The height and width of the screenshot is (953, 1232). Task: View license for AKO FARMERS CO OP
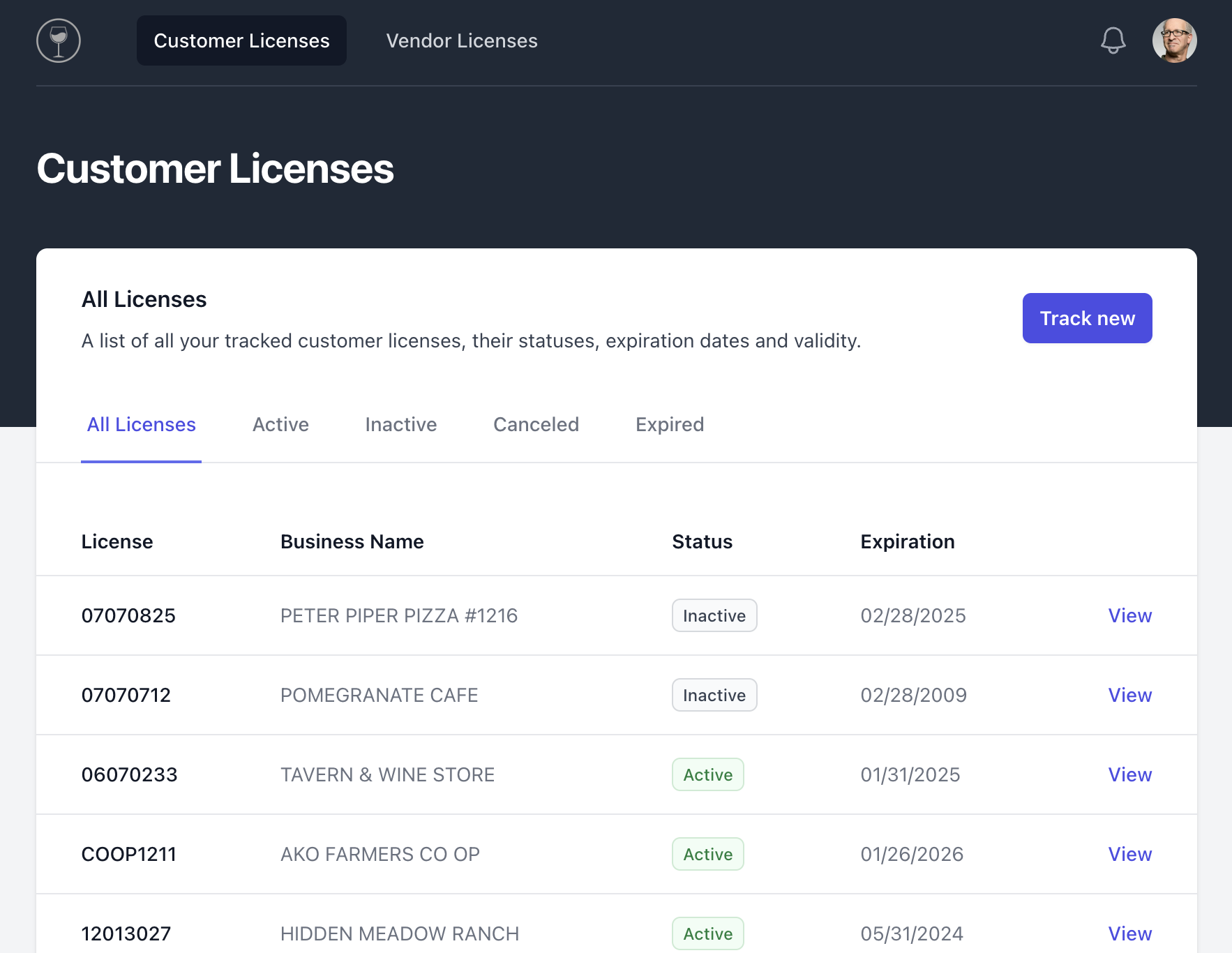(x=1129, y=854)
